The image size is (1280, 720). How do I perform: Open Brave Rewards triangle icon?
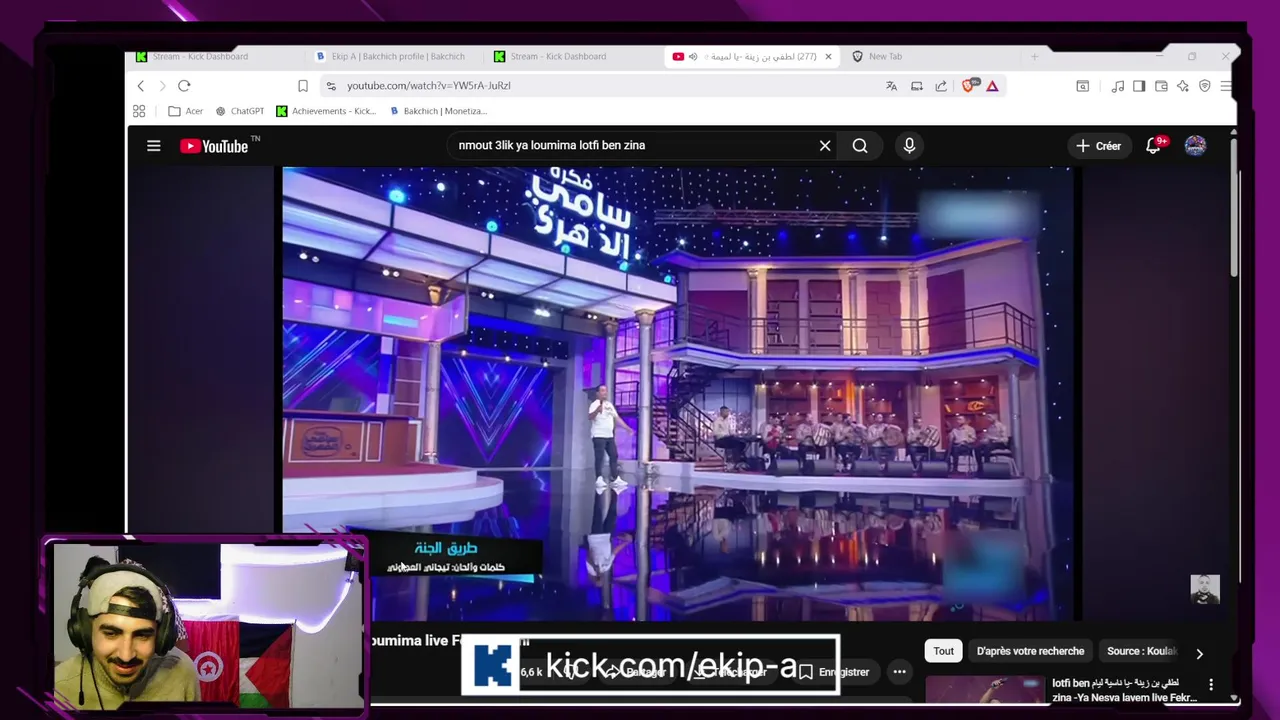click(992, 86)
